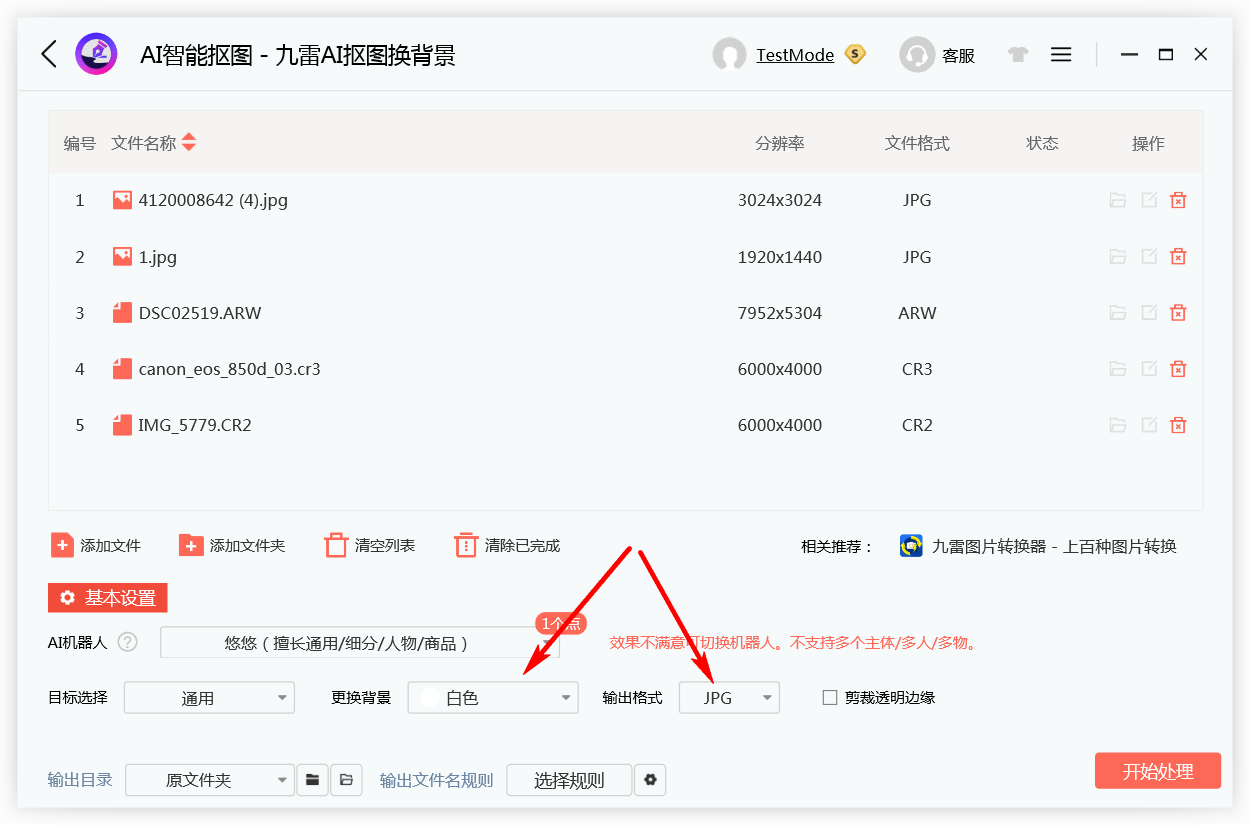Viewport: 1250px width, 825px height.
Task: Open output filename rule settings gear
Action: pyautogui.click(x=650, y=780)
